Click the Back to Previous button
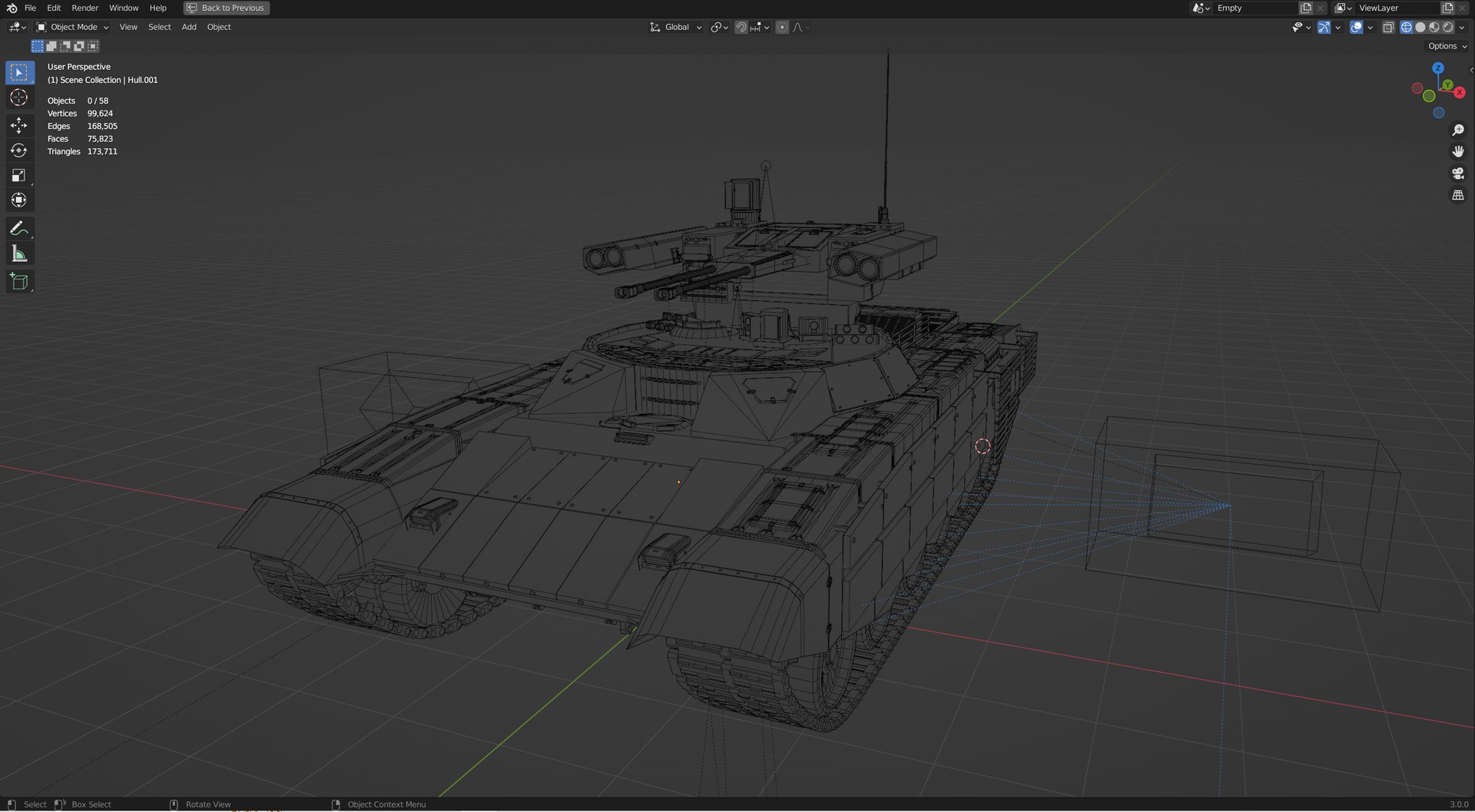Viewport: 1475px width, 812px height. click(227, 8)
